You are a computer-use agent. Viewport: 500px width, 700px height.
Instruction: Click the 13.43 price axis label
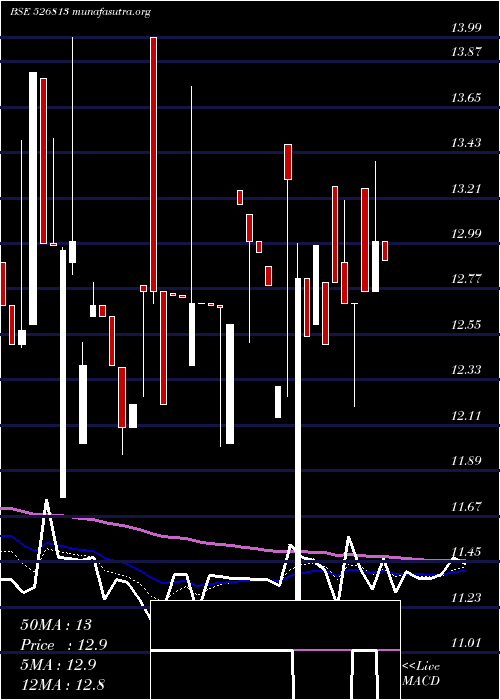point(466,143)
